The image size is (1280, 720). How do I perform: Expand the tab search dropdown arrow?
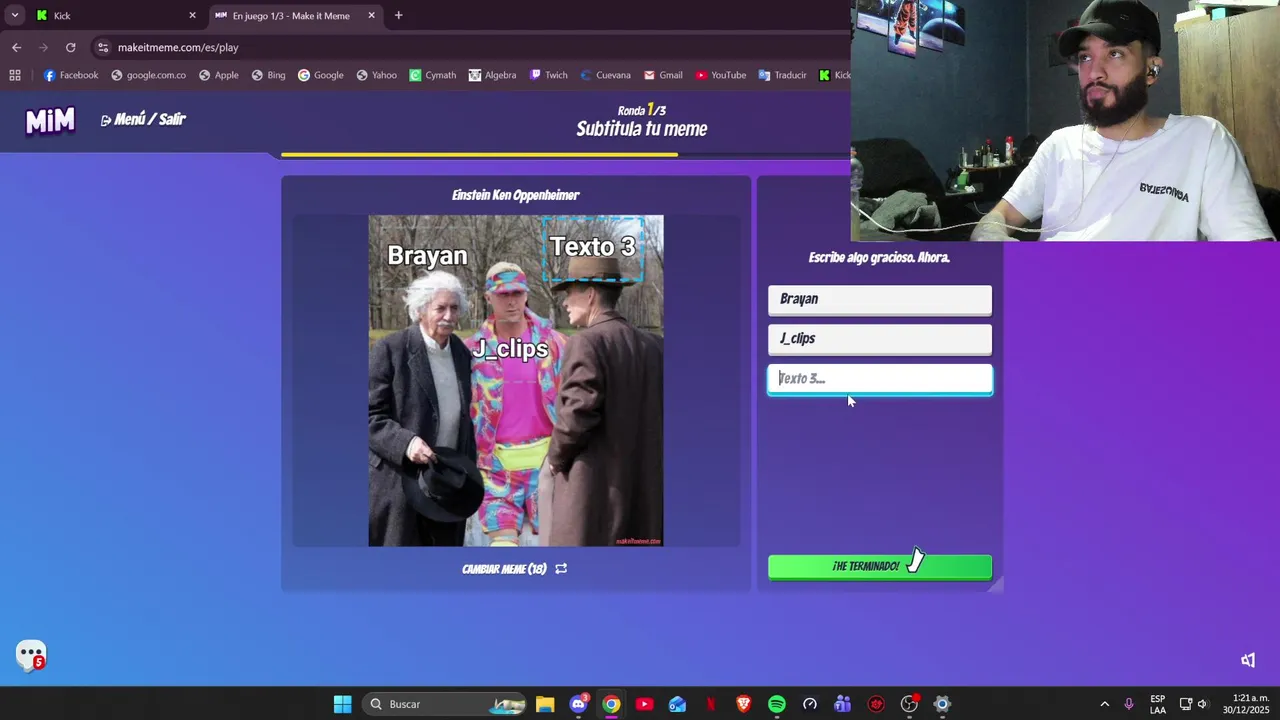click(14, 15)
